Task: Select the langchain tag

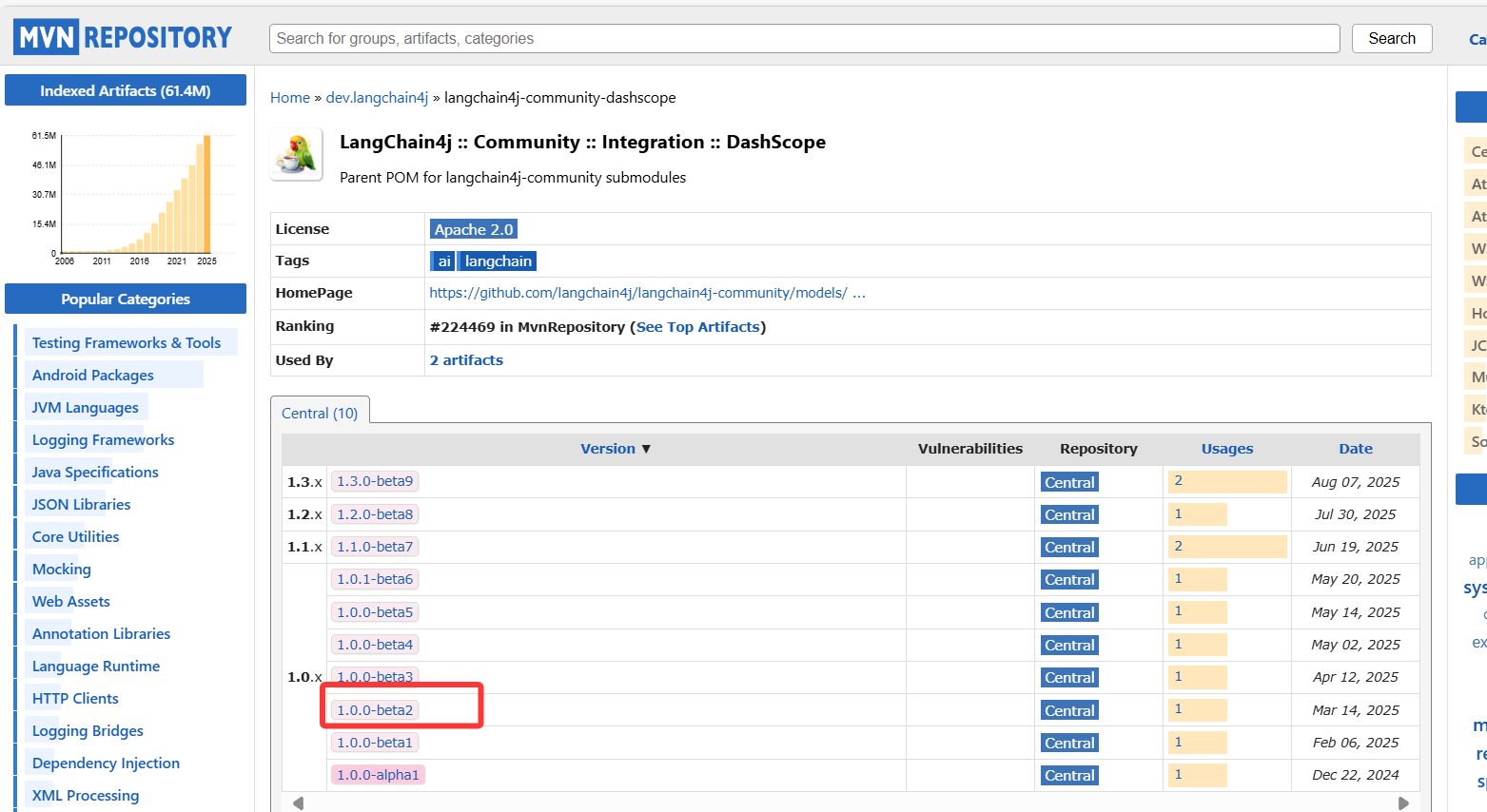Action: pos(499,261)
